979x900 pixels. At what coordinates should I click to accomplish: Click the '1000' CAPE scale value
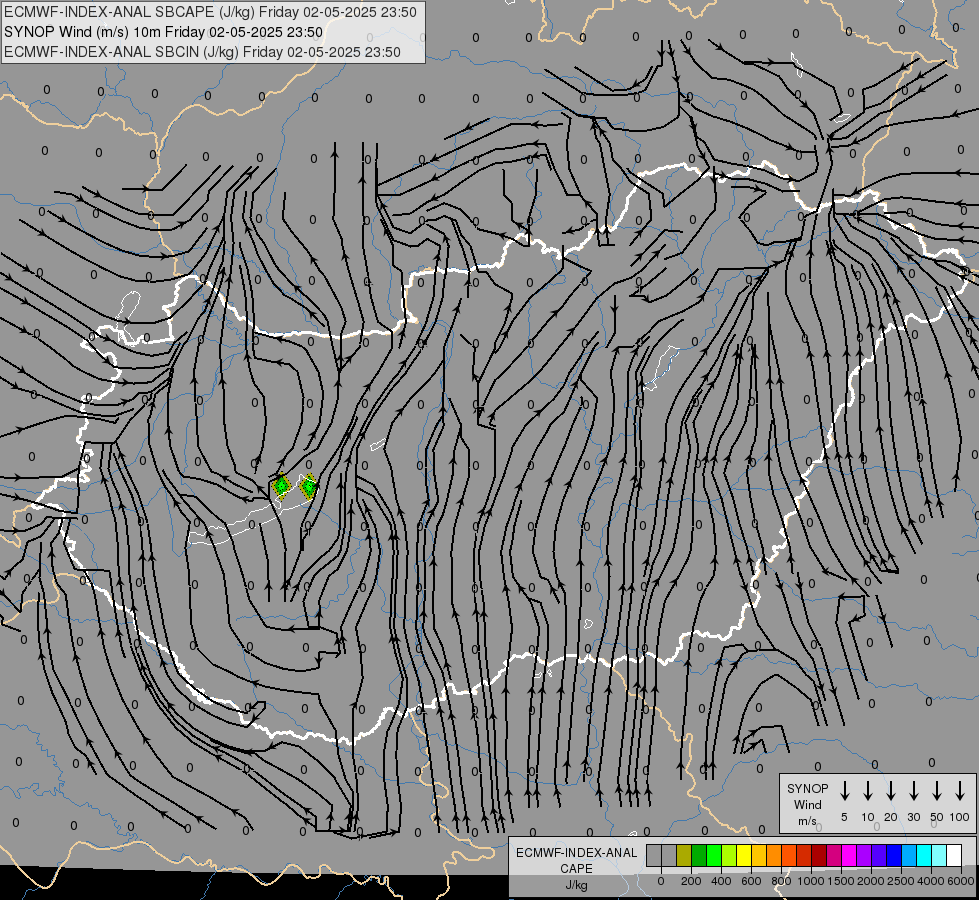click(811, 881)
